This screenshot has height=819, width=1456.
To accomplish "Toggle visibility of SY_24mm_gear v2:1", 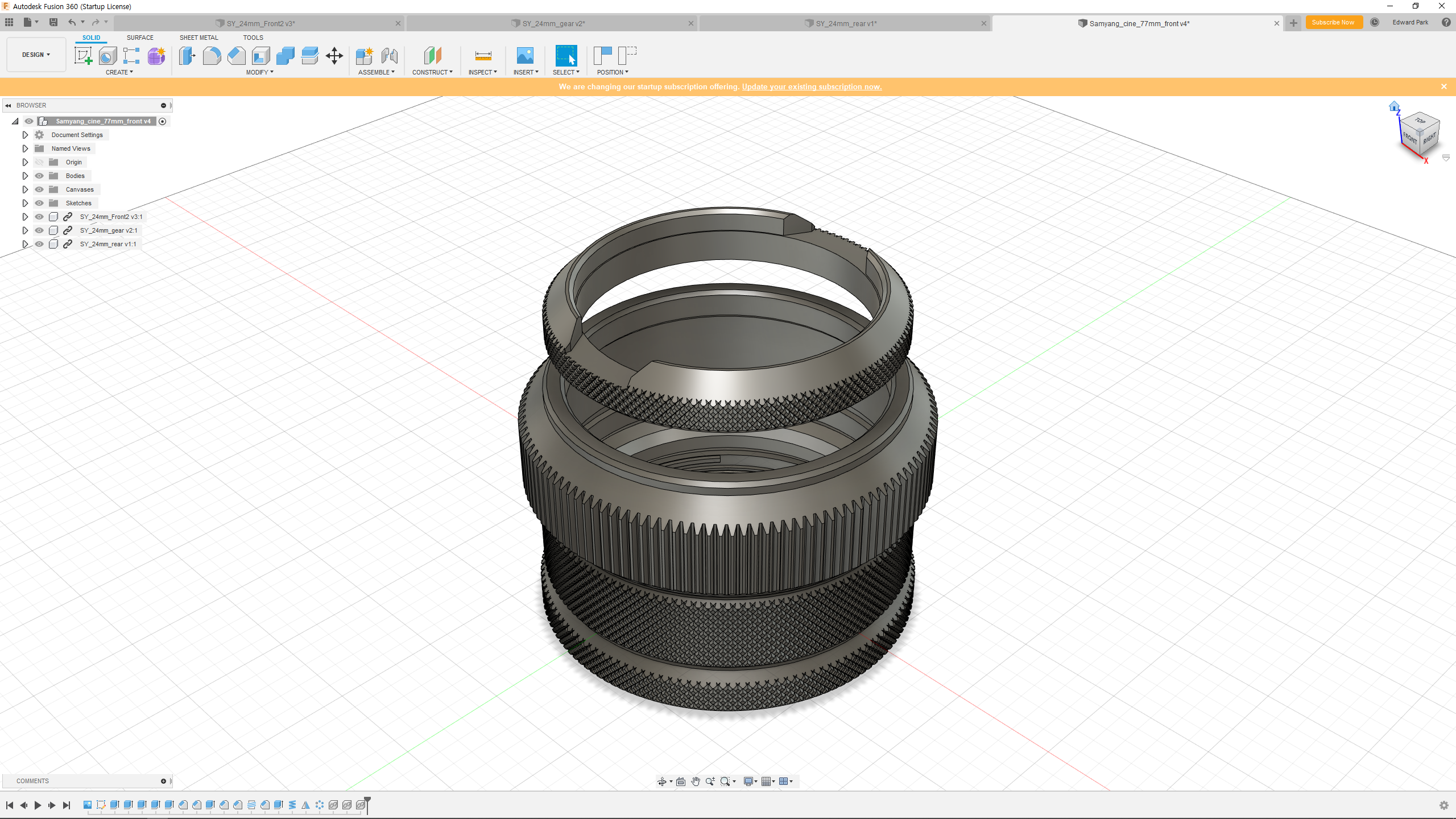I will [x=39, y=230].
